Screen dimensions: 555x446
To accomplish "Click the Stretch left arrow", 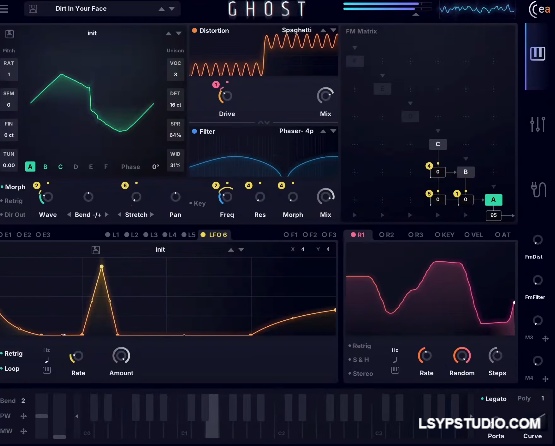I will tap(120, 215).
